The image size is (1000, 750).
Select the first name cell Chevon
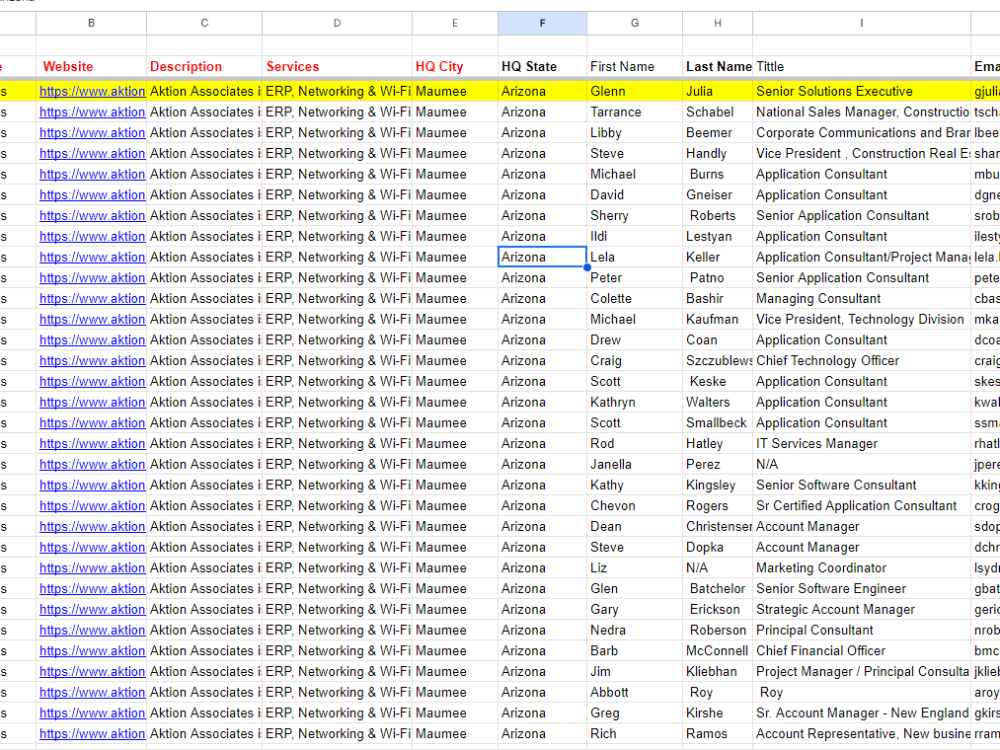click(635, 506)
